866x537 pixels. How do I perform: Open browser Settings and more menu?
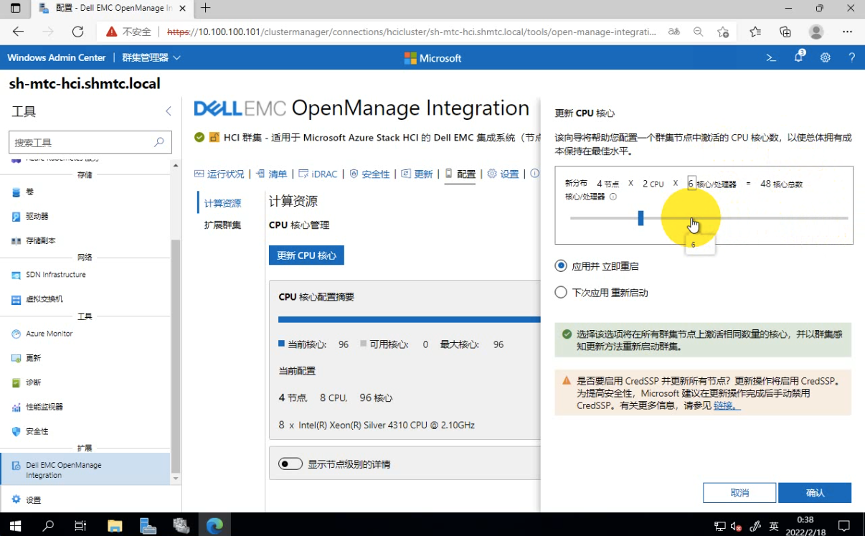(847, 32)
